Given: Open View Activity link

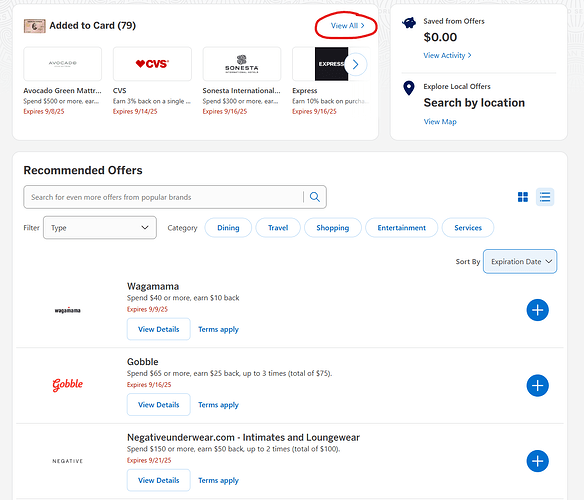Looking at the screenshot, I should pyautogui.click(x=447, y=56).
